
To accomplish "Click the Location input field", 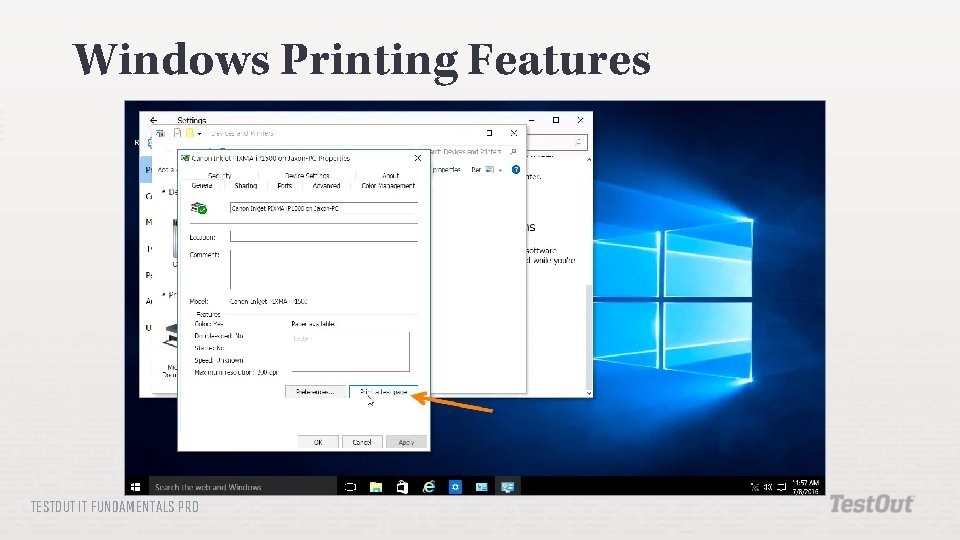I will point(324,236).
